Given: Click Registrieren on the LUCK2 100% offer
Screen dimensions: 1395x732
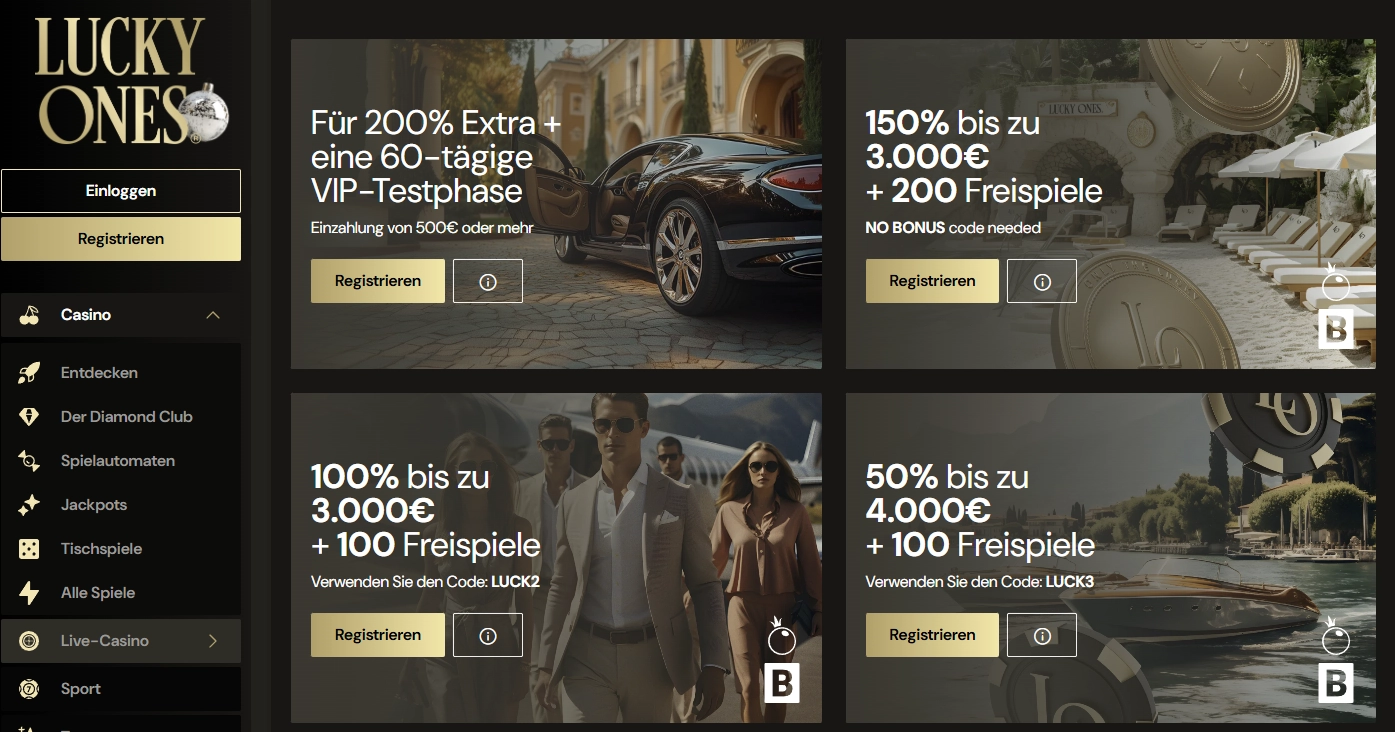Looking at the screenshot, I should coord(378,635).
